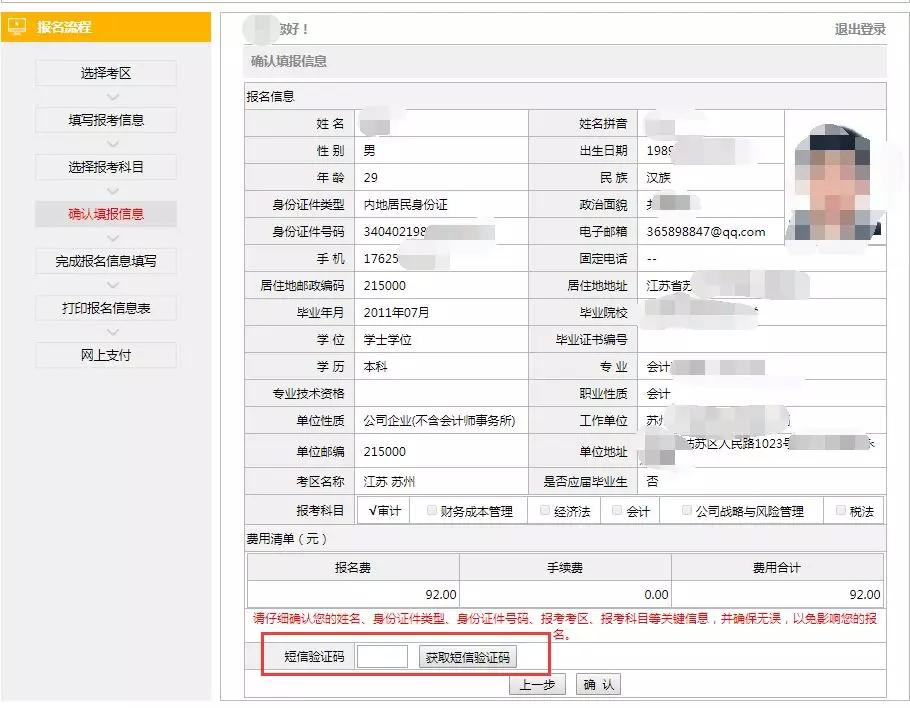Click the 确认 confirm button
Screen dimensions: 910x708
[x=599, y=684]
